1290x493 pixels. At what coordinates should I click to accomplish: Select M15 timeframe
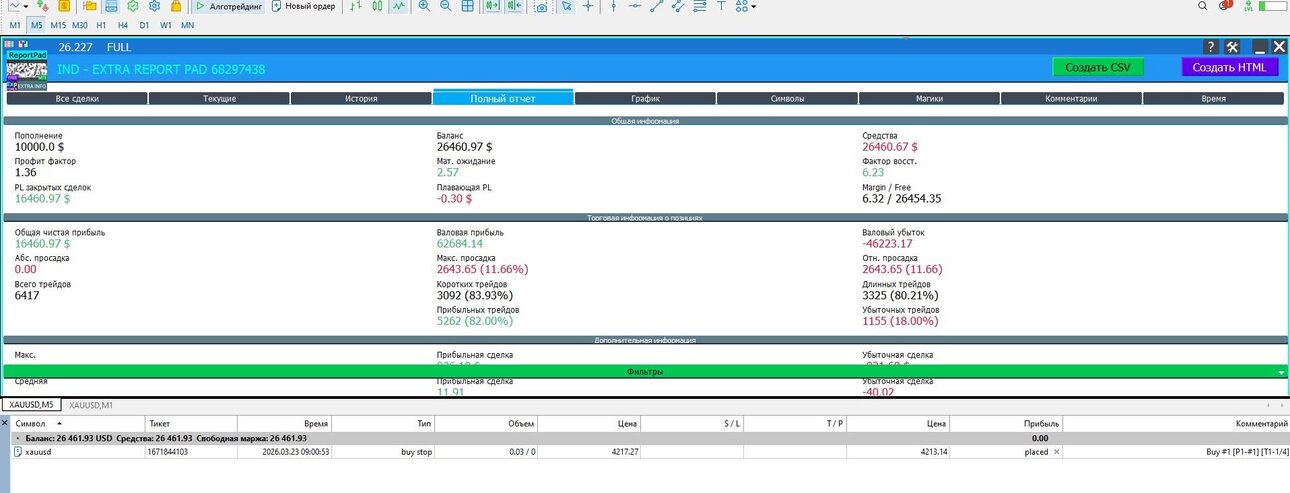point(58,25)
